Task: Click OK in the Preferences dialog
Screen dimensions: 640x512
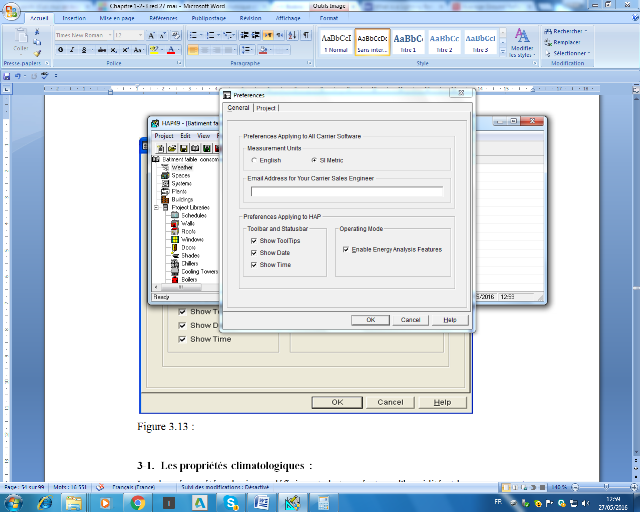Action: 371,320
